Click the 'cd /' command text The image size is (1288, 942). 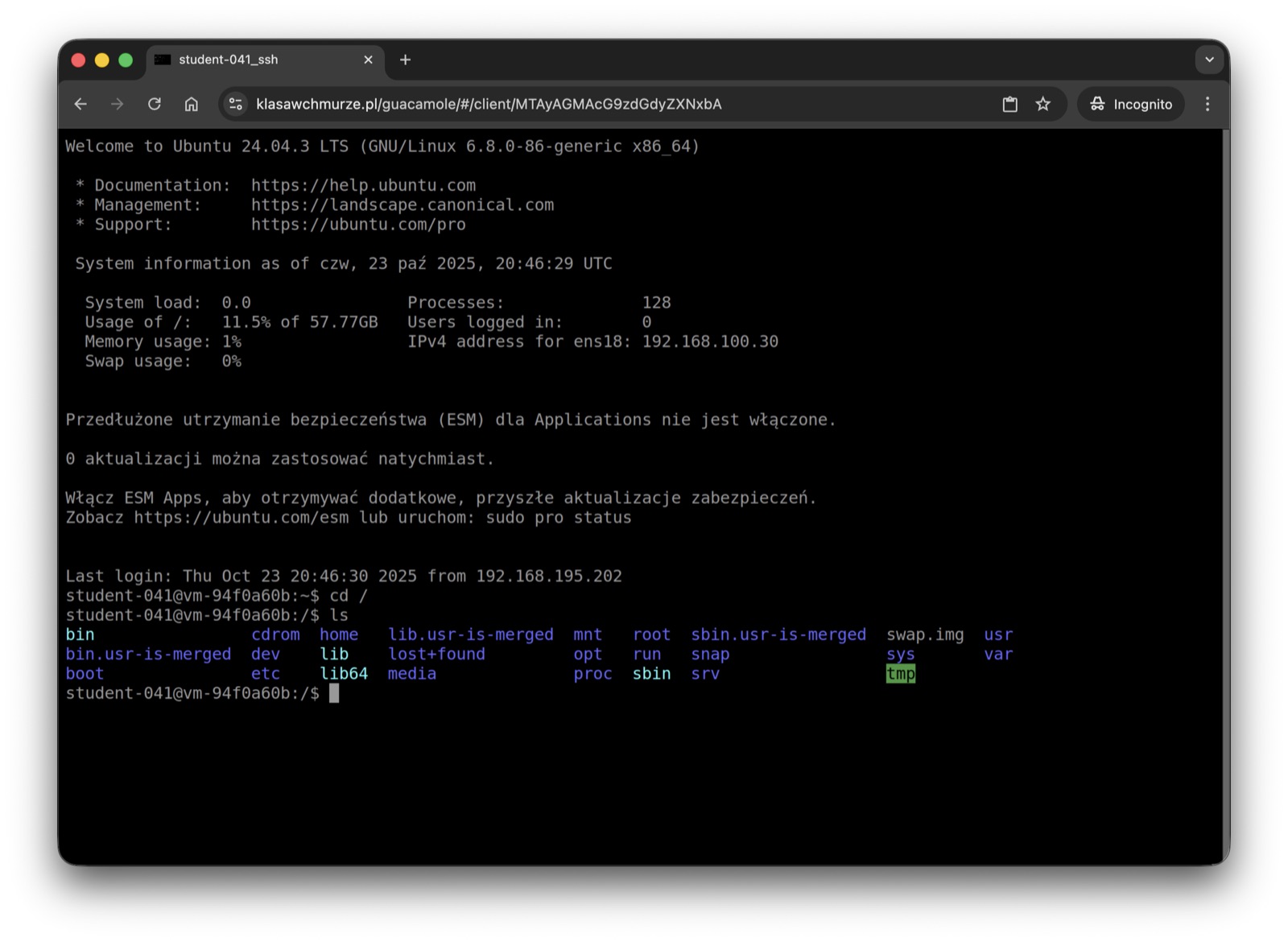[349, 596]
